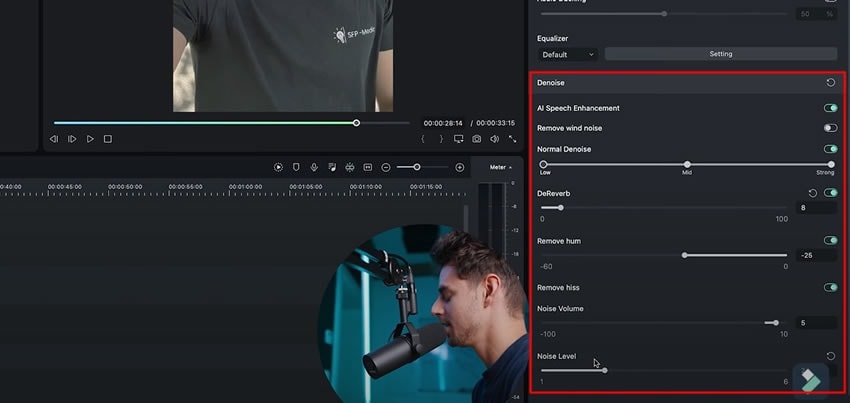Viewport: 850px width, 403px height.
Task: Click the audio ducking slider handle
Action: 664,14
